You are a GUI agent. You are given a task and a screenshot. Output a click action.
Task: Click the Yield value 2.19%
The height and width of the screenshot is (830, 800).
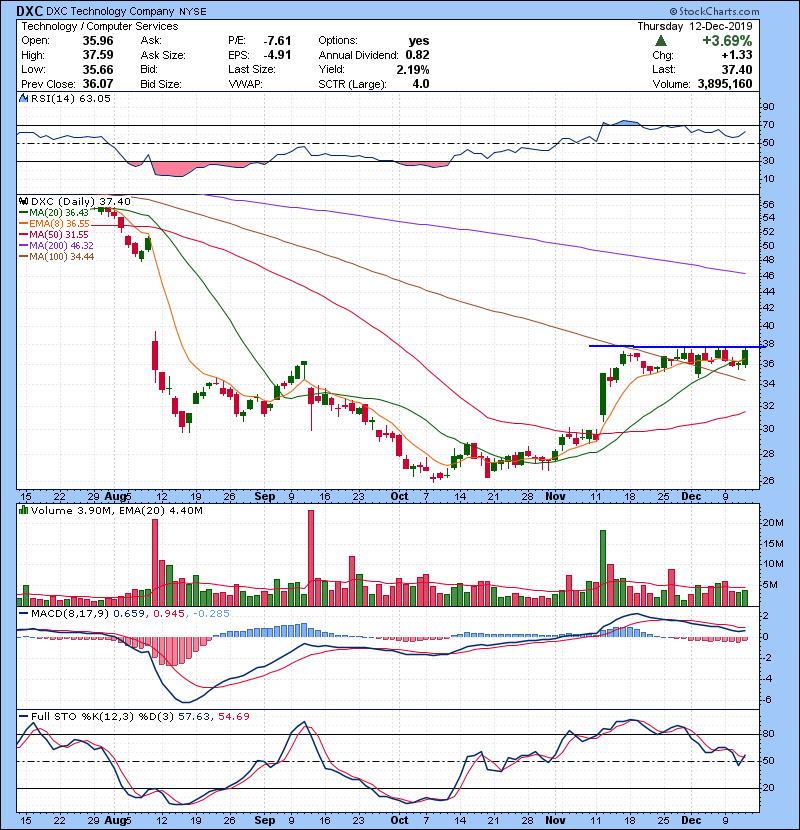pos(413,69)
